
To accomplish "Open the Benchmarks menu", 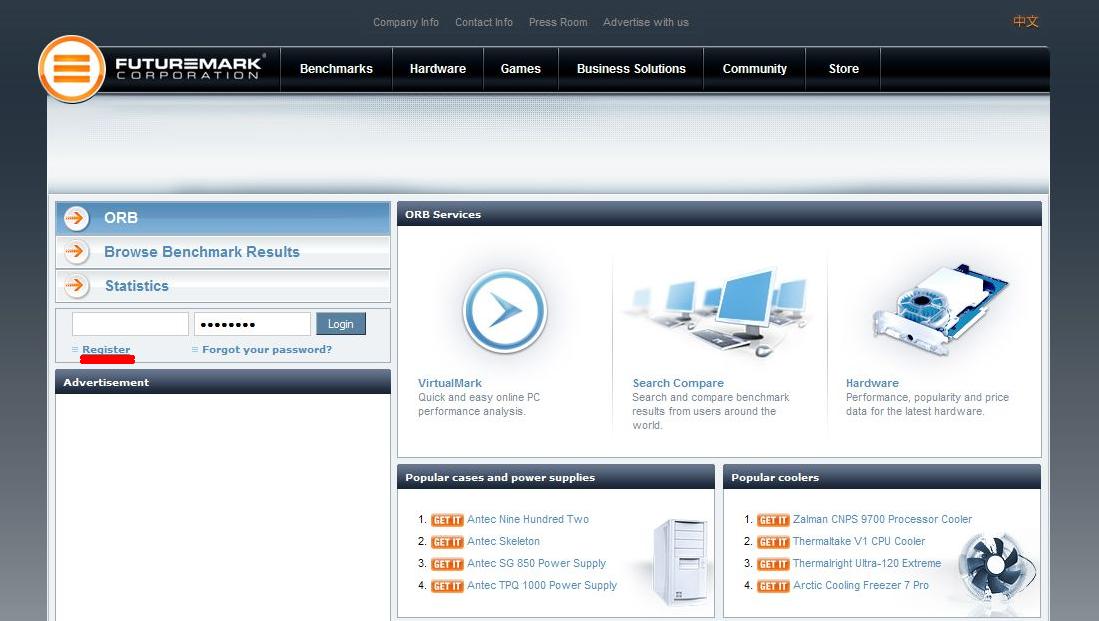I will click(336, 69).
